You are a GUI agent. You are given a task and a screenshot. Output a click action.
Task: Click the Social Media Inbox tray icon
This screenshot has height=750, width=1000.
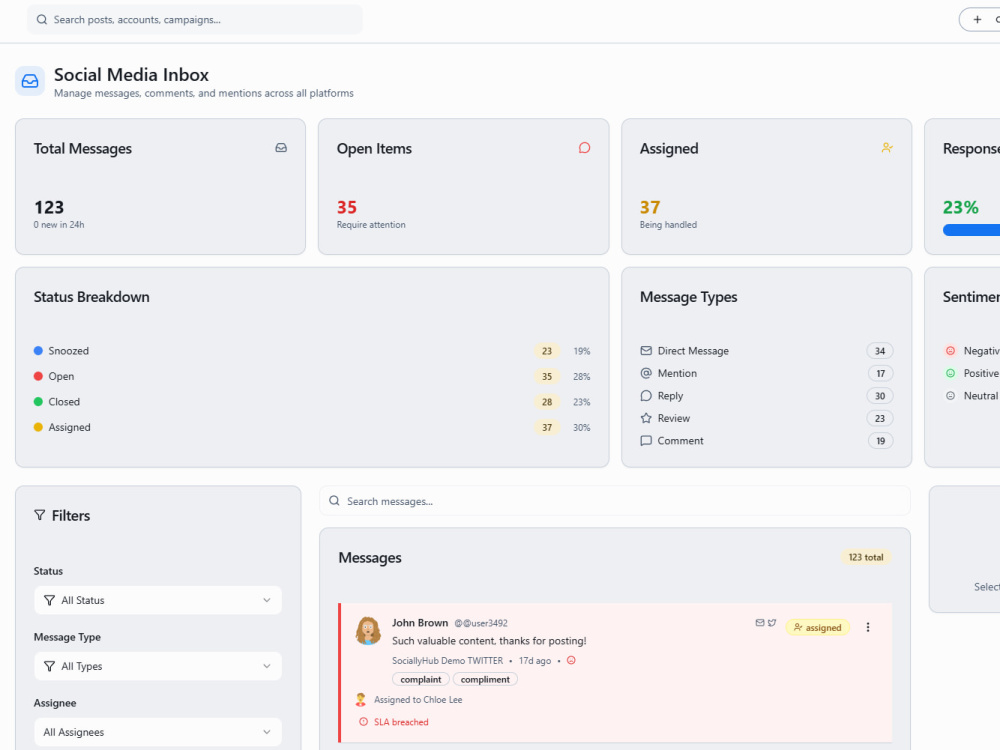click(x=30, y=81)
